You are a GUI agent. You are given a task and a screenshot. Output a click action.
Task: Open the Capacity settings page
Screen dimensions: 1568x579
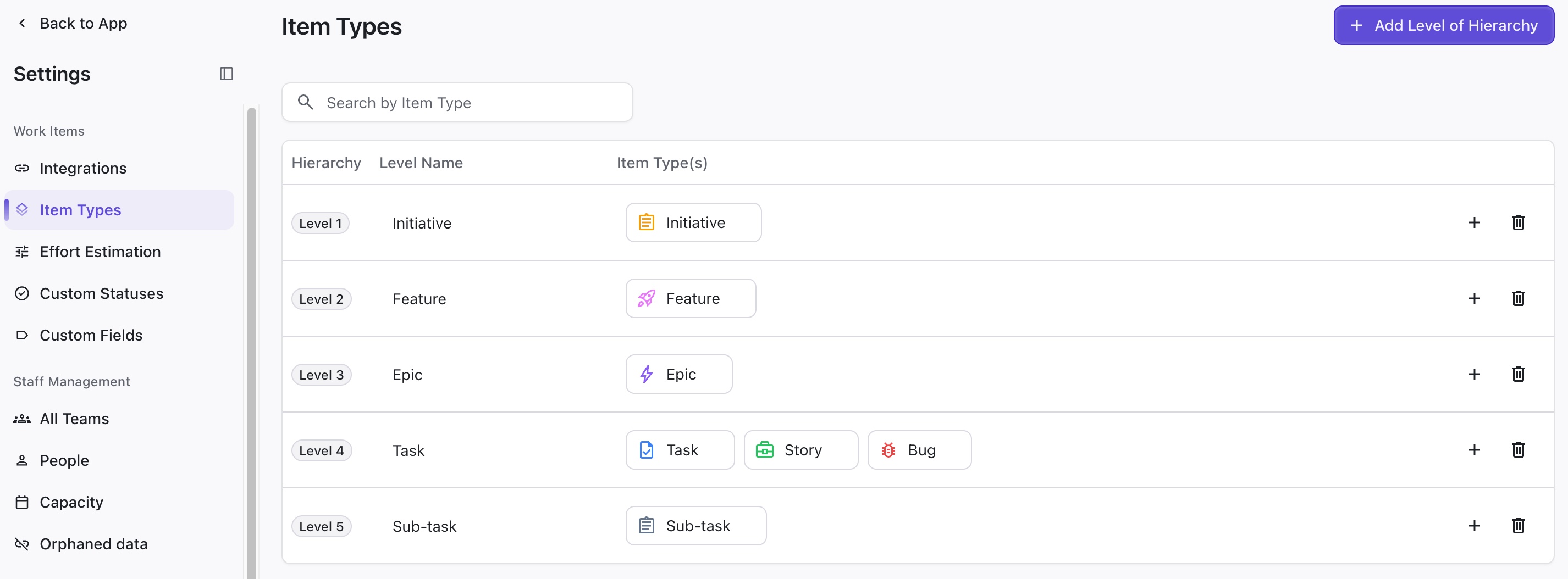(119, 502)
